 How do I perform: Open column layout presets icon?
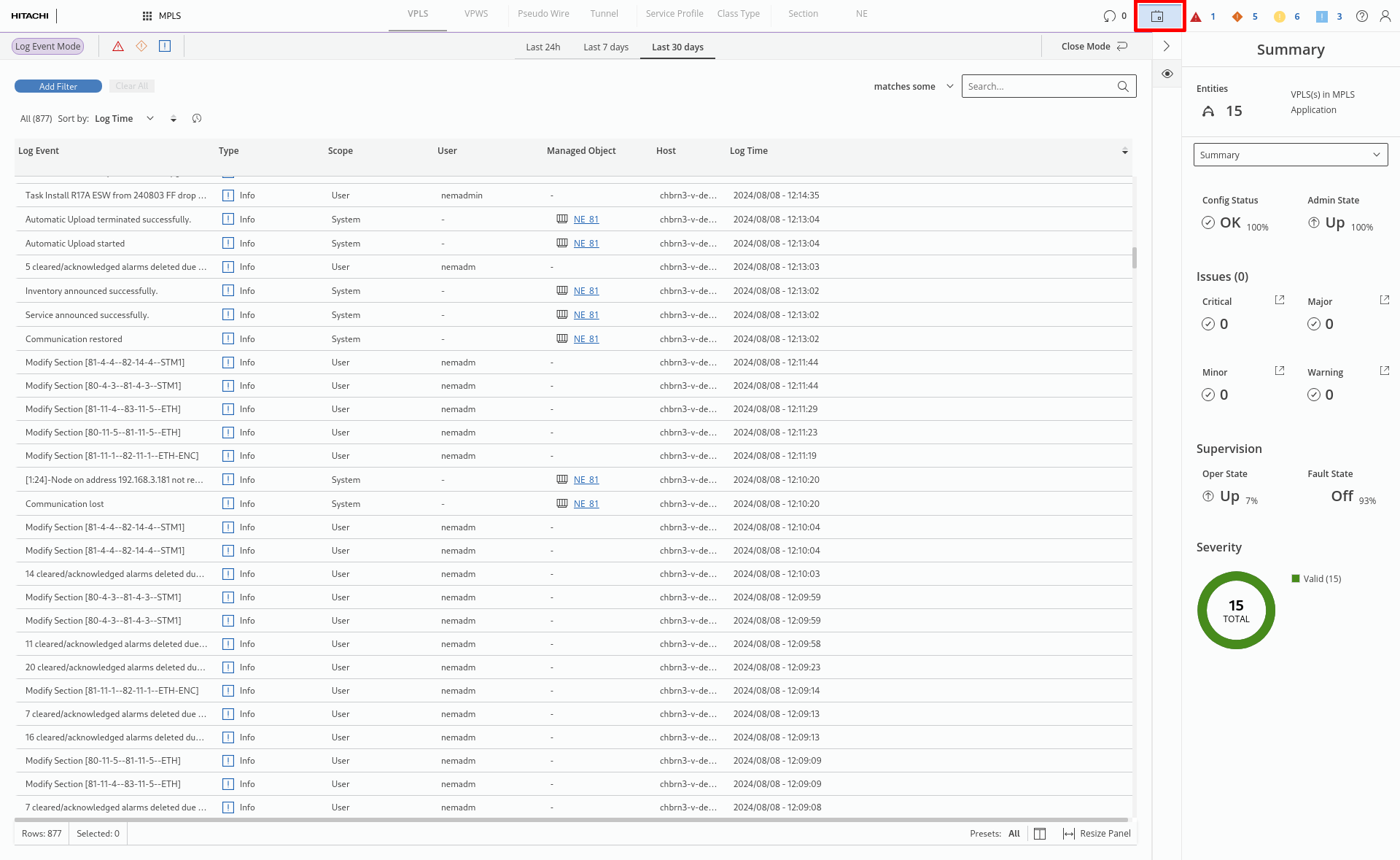[x=1040, y=834]
